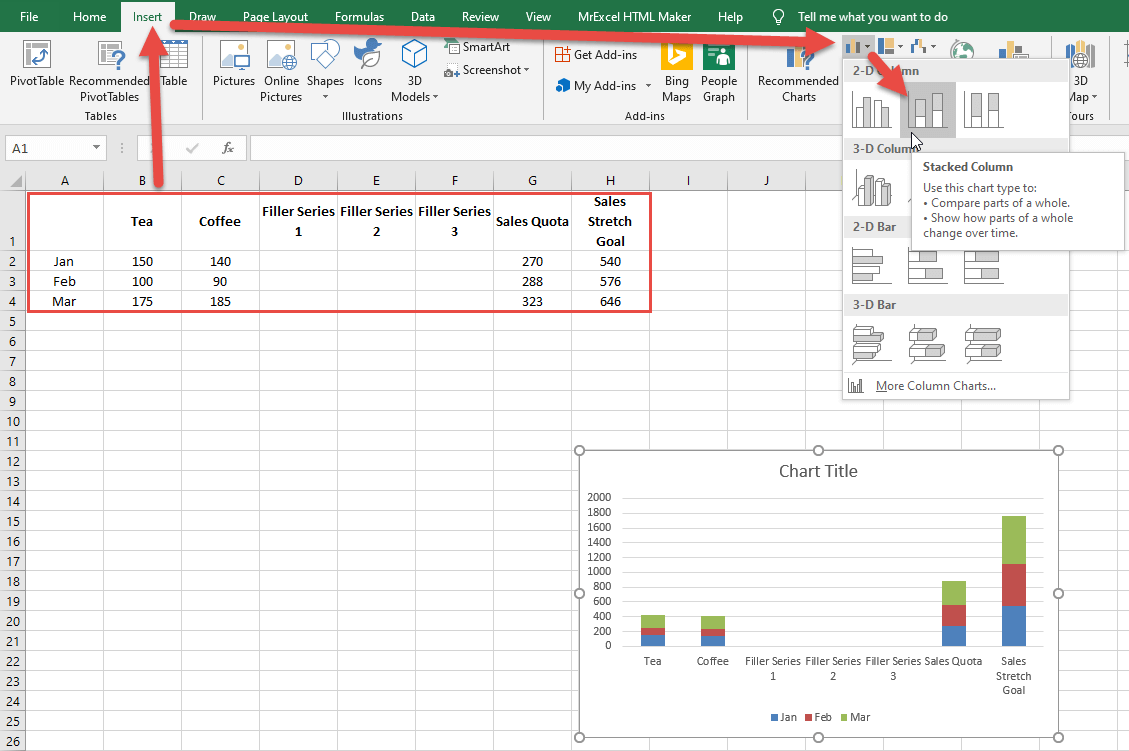Select the 3-D 100% Stacked Bar chart
Image resolution: width=1129 pixels, height=751 pixels.
tap(983, 343)
